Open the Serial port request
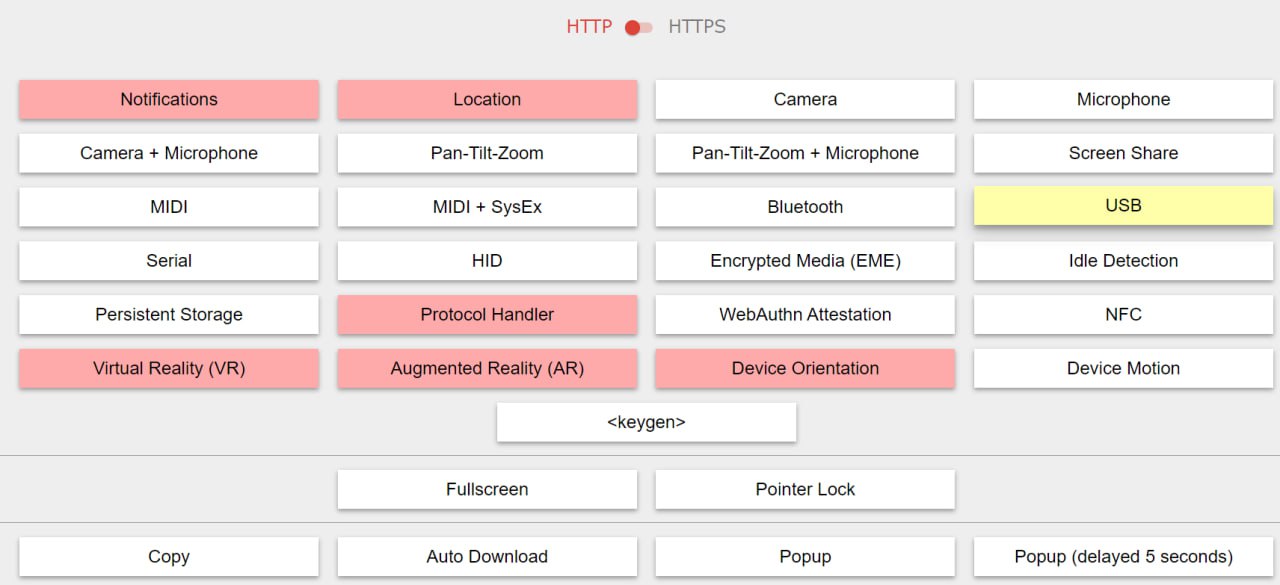 (x=169, y=261)
